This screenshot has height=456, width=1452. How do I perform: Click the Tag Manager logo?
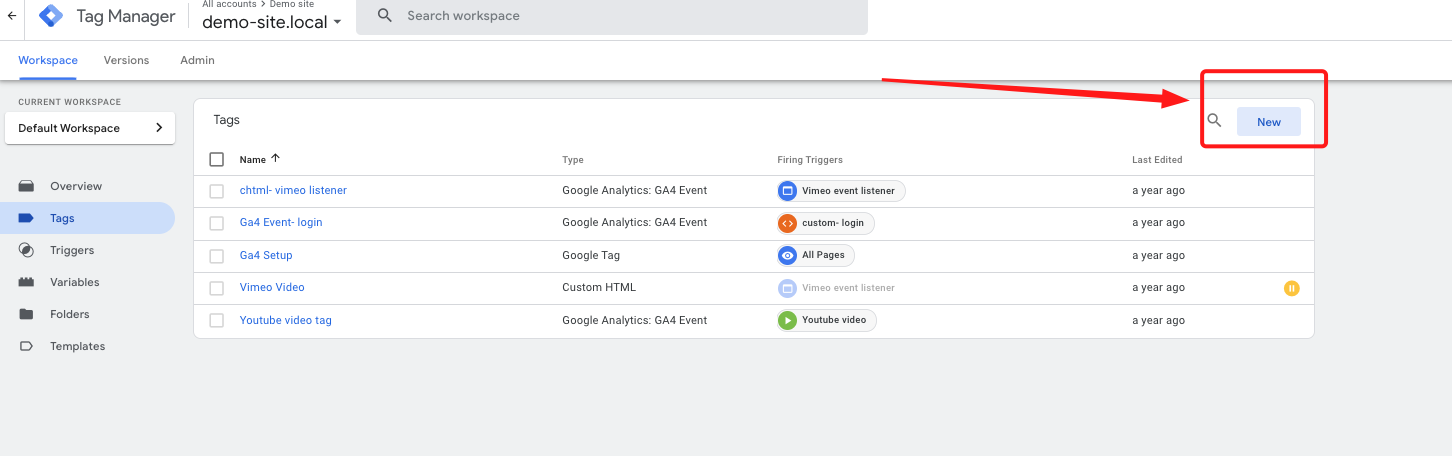click(x=51, y=16)
